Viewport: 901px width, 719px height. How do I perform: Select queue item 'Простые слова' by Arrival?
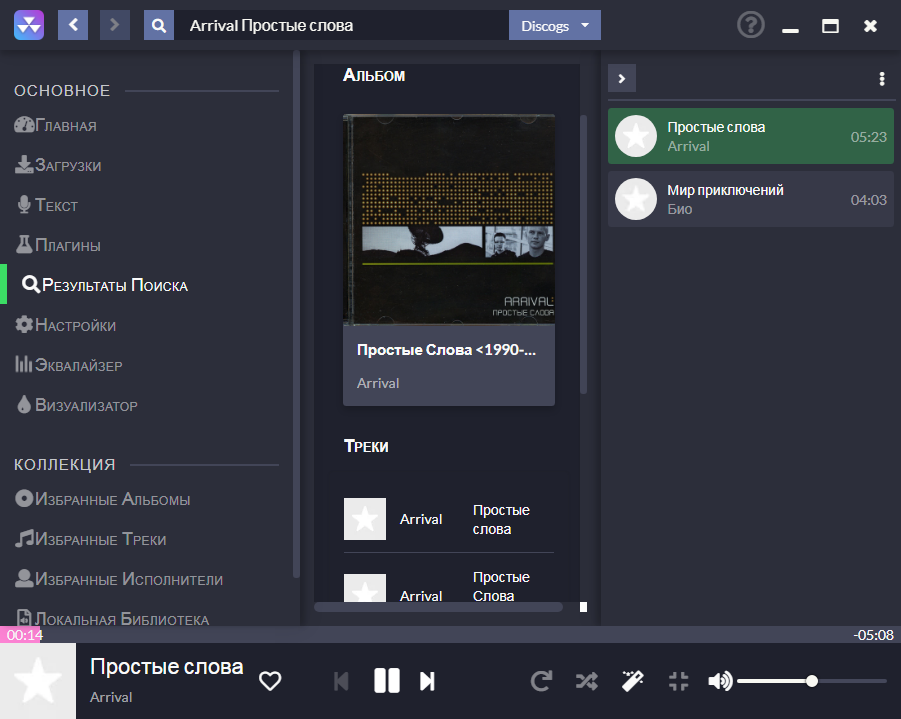tap(750, 136)
